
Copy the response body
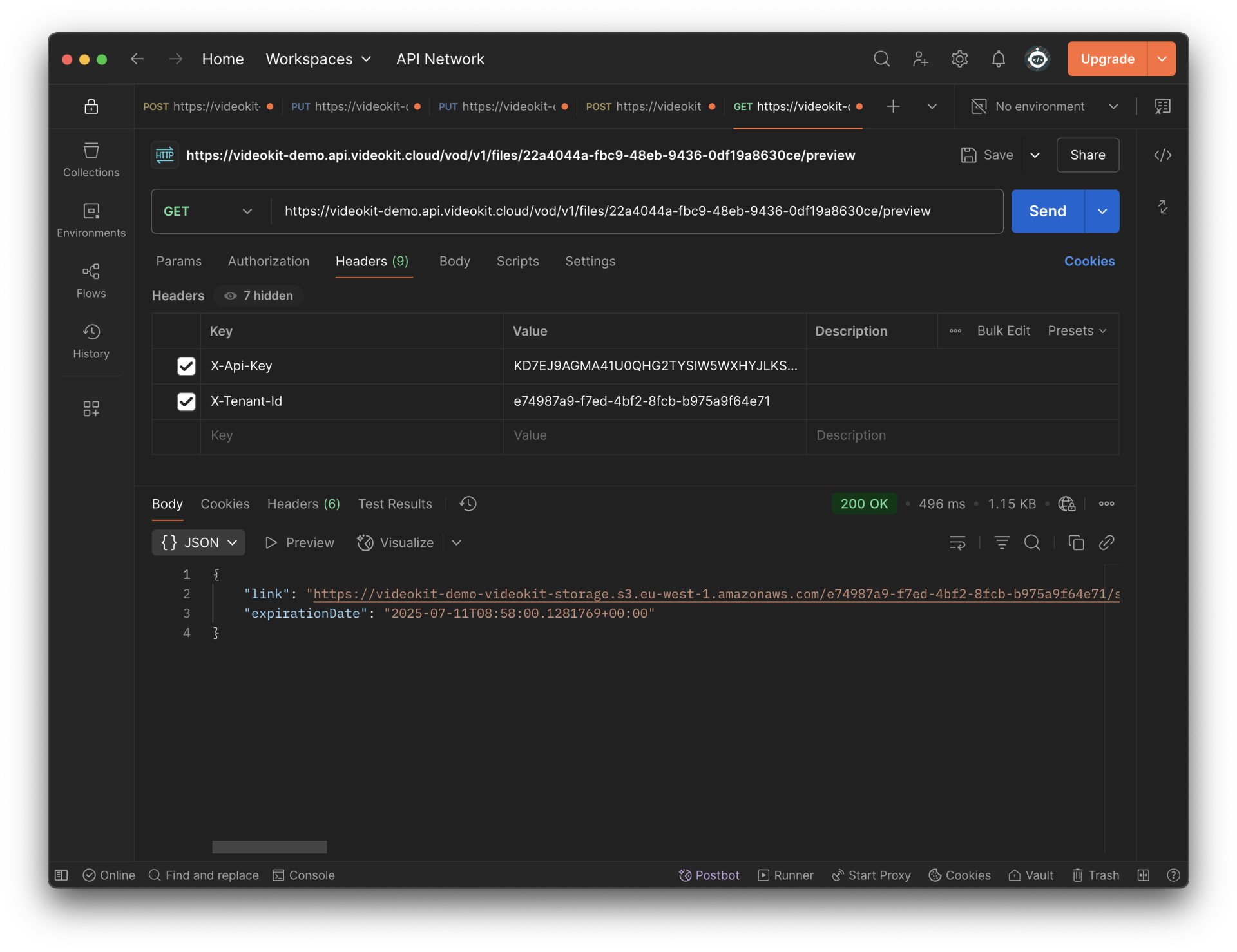point(1076,542)
